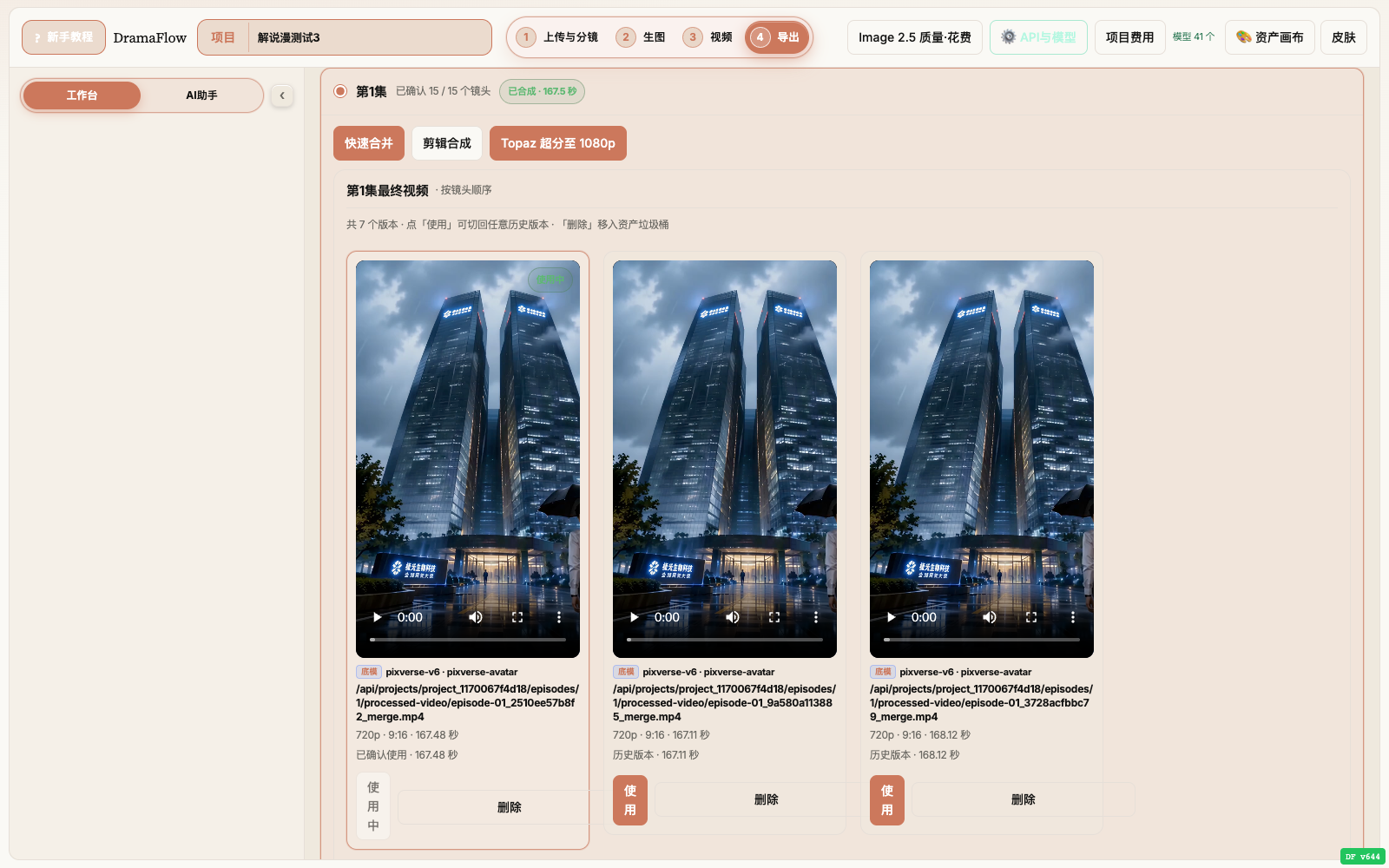Viewport: 1389px width, 868px height.
Task: Go to step 3 视频
Action: coord(708,37)
